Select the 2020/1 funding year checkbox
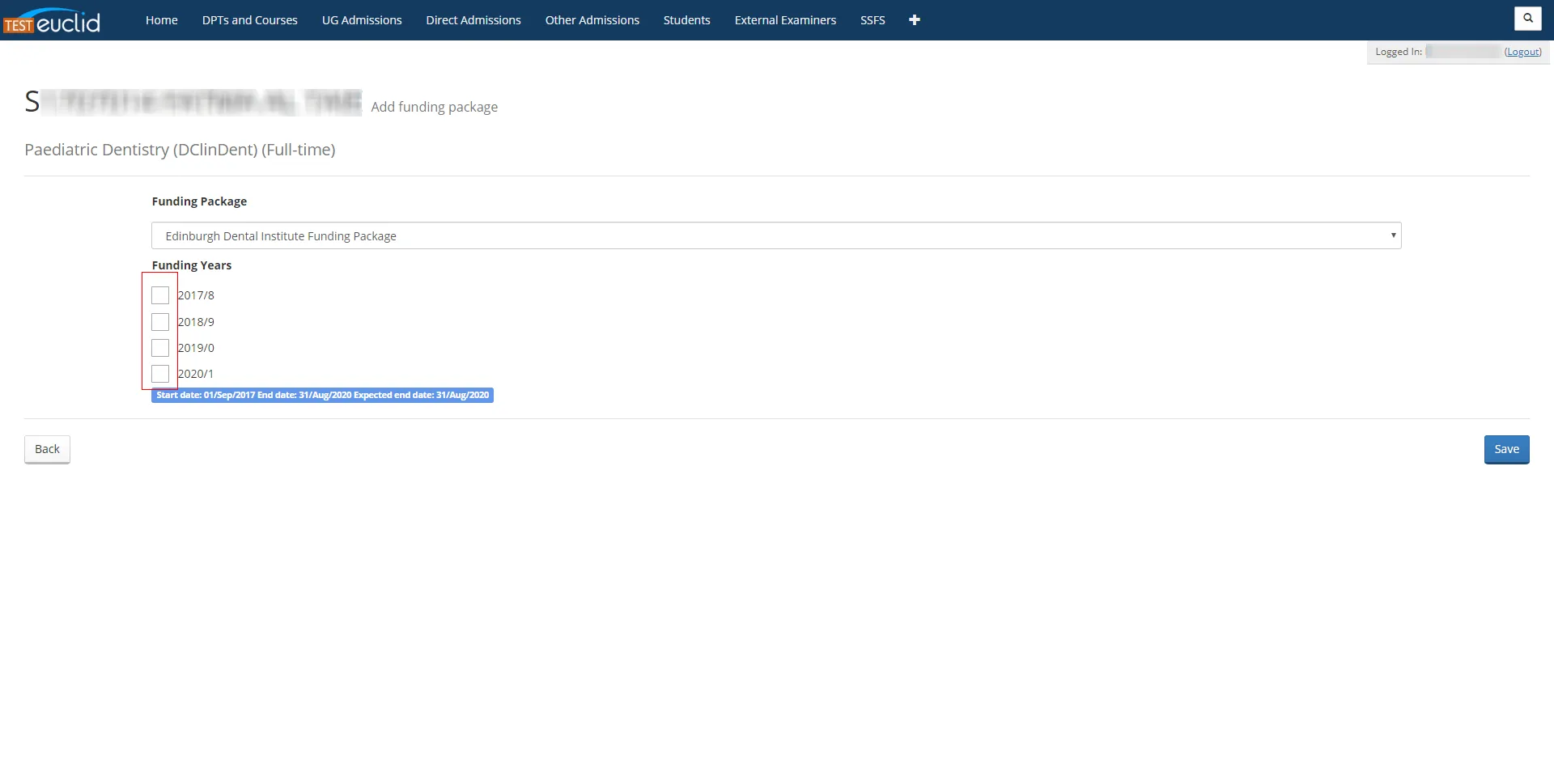1554x784 pixels. click(x=160, y=374)
